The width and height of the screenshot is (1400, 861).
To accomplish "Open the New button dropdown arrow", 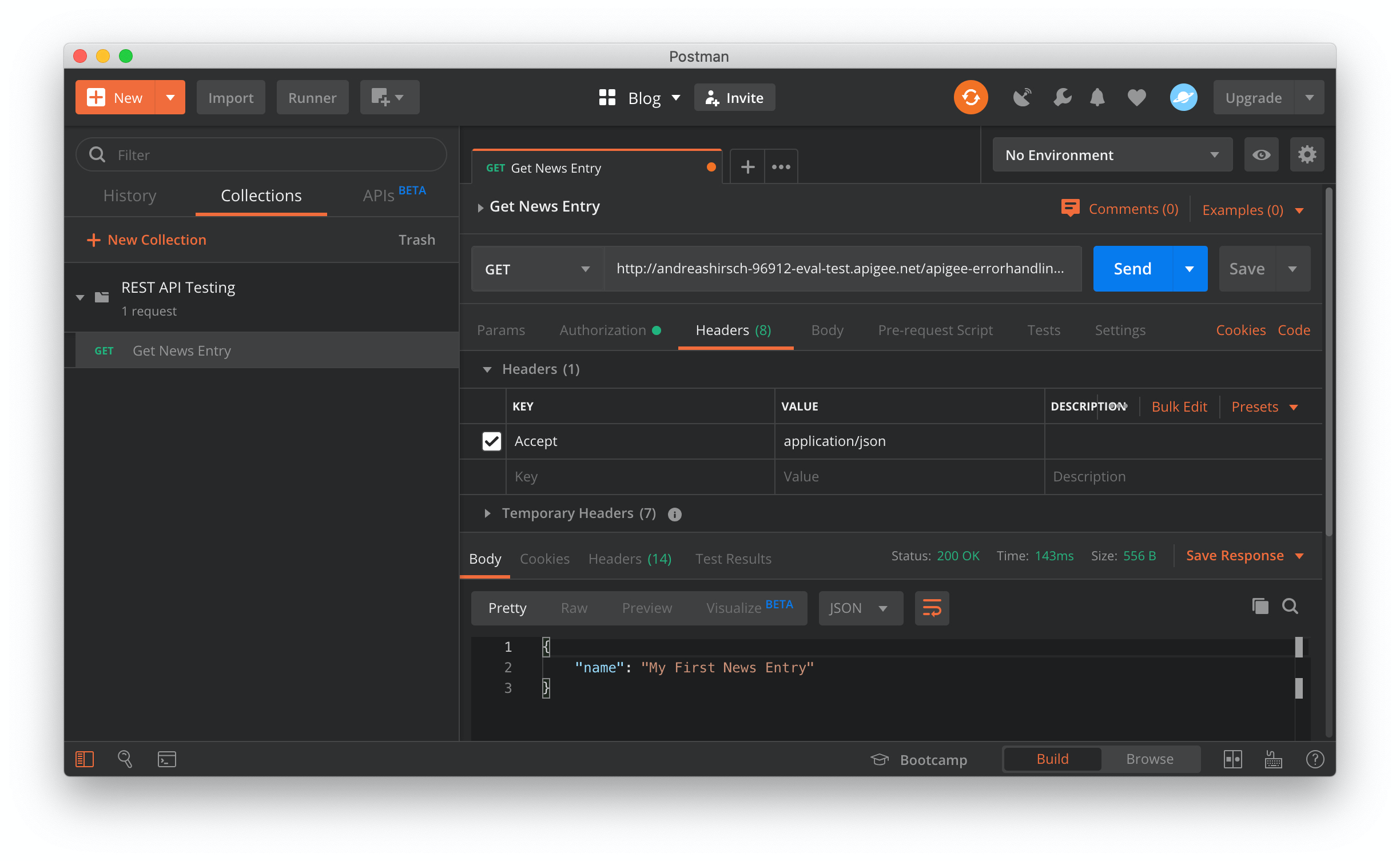I will [x=170, y=98].
